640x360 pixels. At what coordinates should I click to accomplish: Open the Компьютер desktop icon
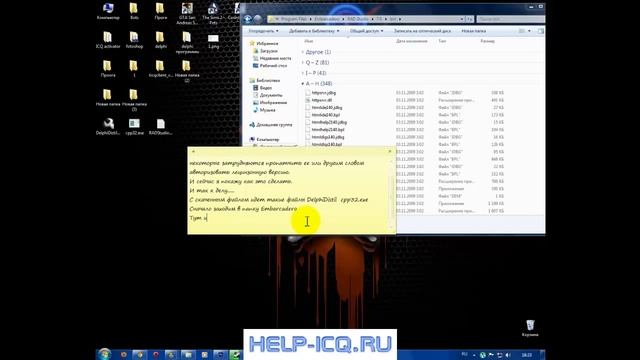108,11
